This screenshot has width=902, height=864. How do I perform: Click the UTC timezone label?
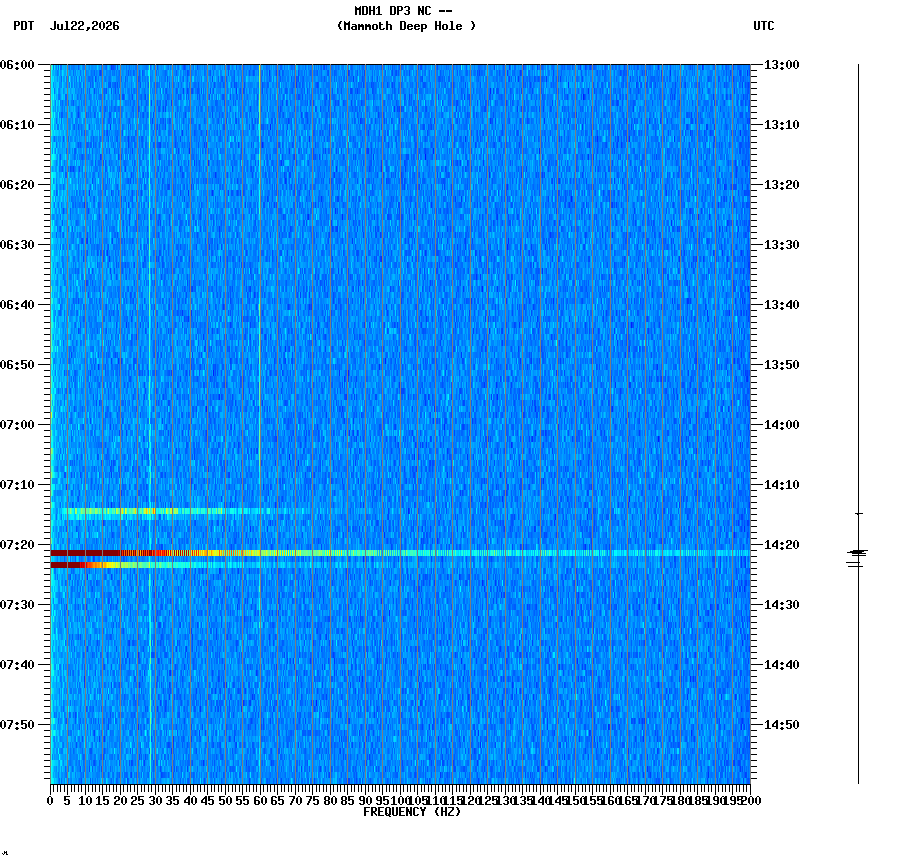pos(763,26)
